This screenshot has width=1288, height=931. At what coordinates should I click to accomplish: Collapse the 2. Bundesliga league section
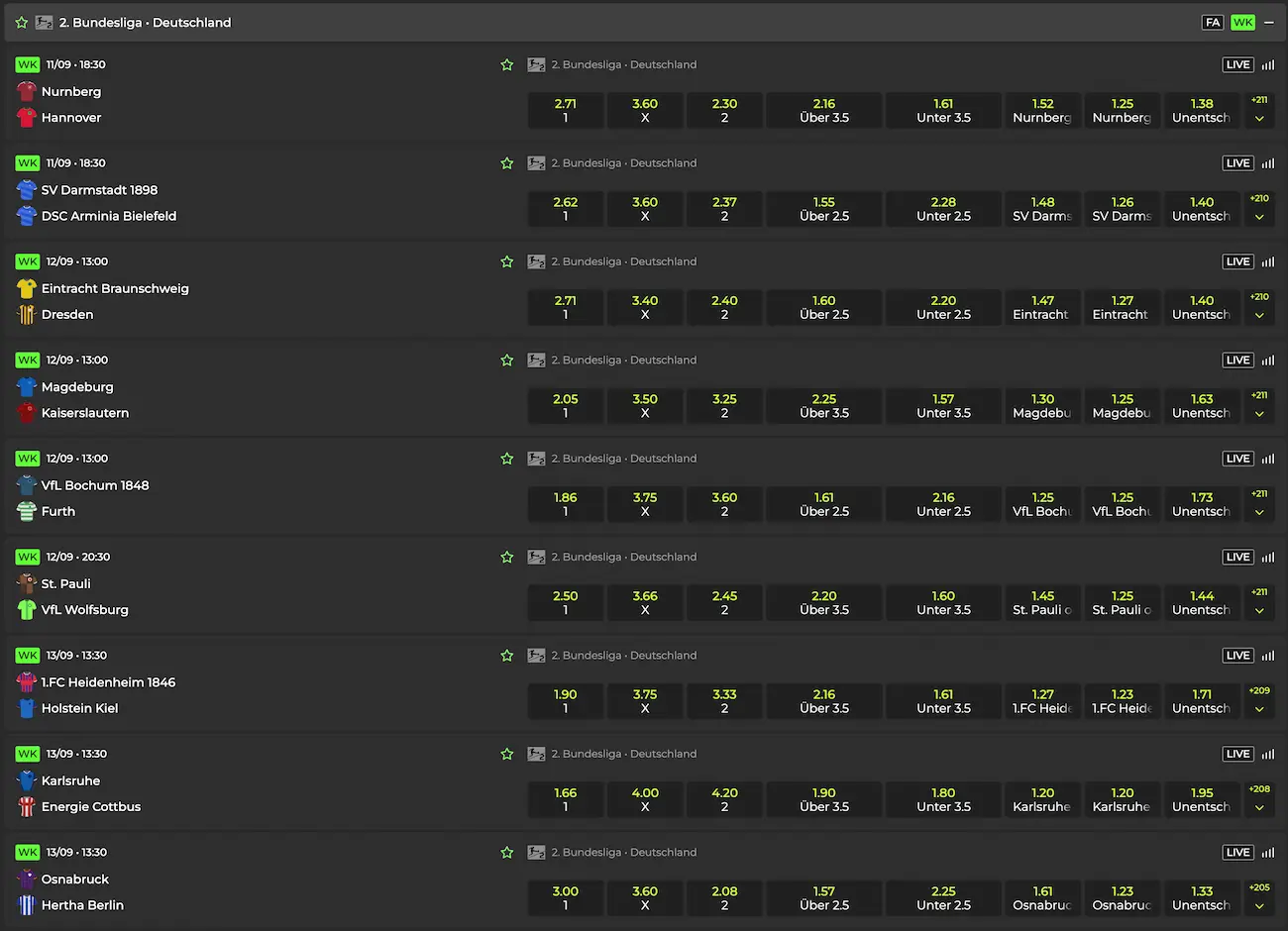1269,22
